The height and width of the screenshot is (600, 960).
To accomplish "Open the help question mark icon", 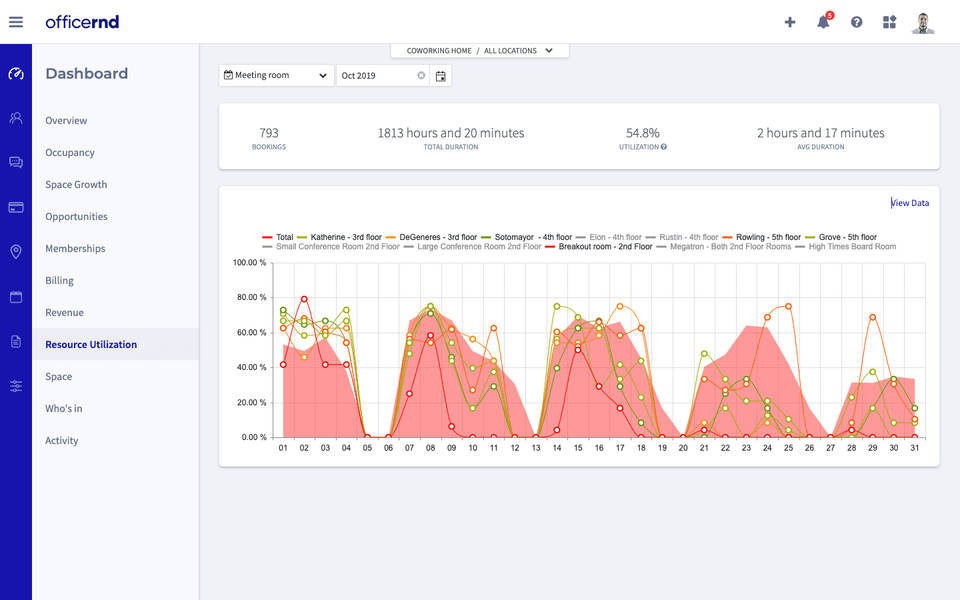I will coord(856,22).
